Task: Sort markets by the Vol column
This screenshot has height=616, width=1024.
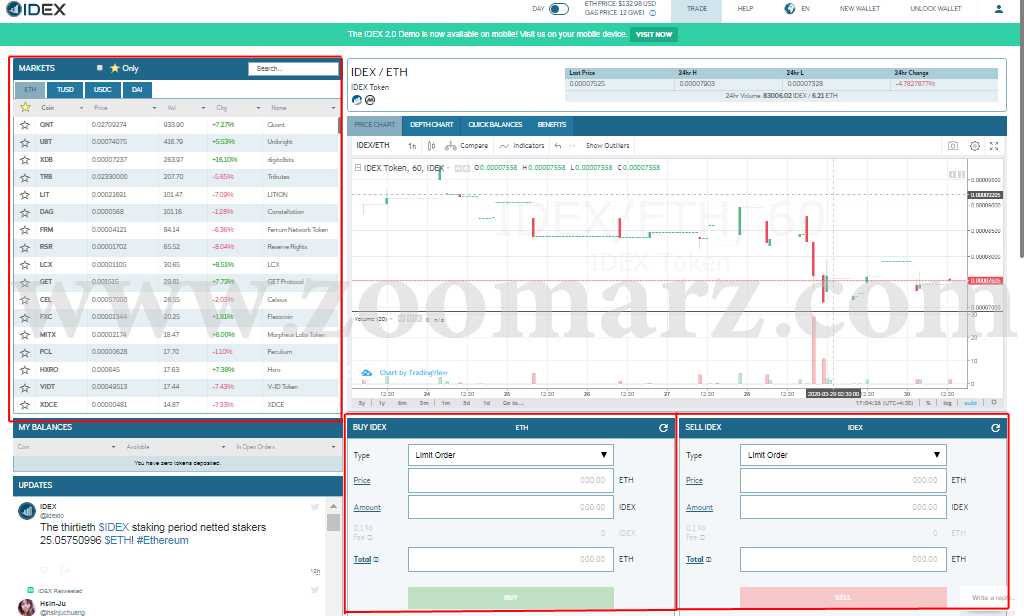Action: [x=186, y=108]
